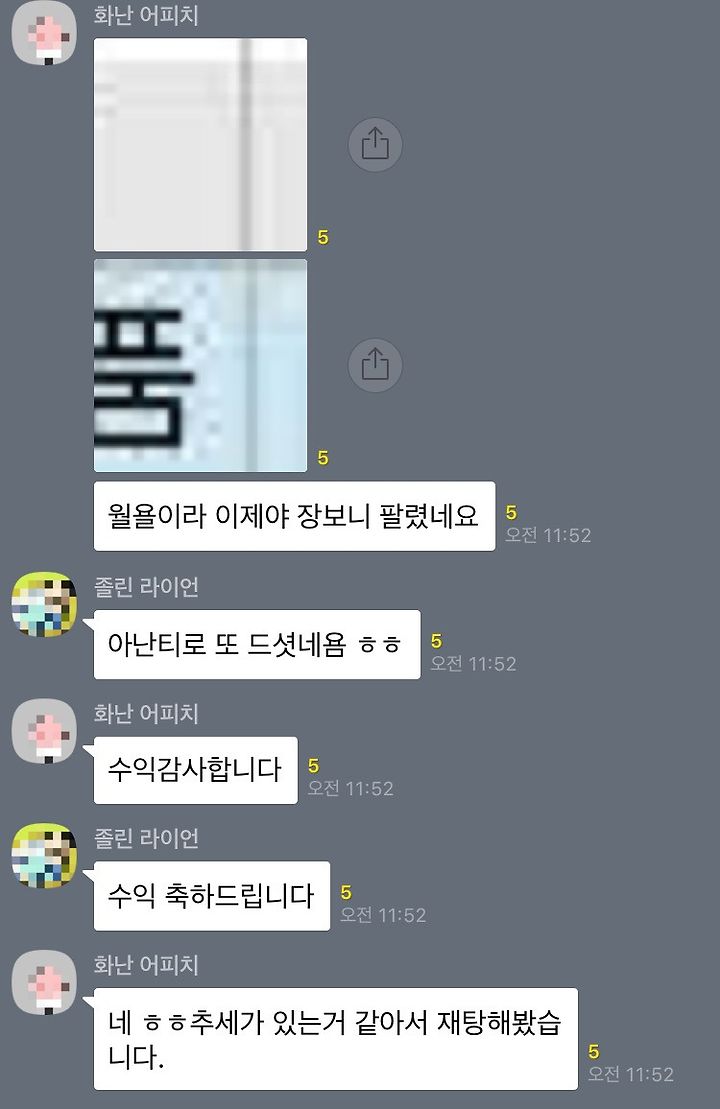
Task: Open 화난 어피치's top profile avatar
Action: 45,33
